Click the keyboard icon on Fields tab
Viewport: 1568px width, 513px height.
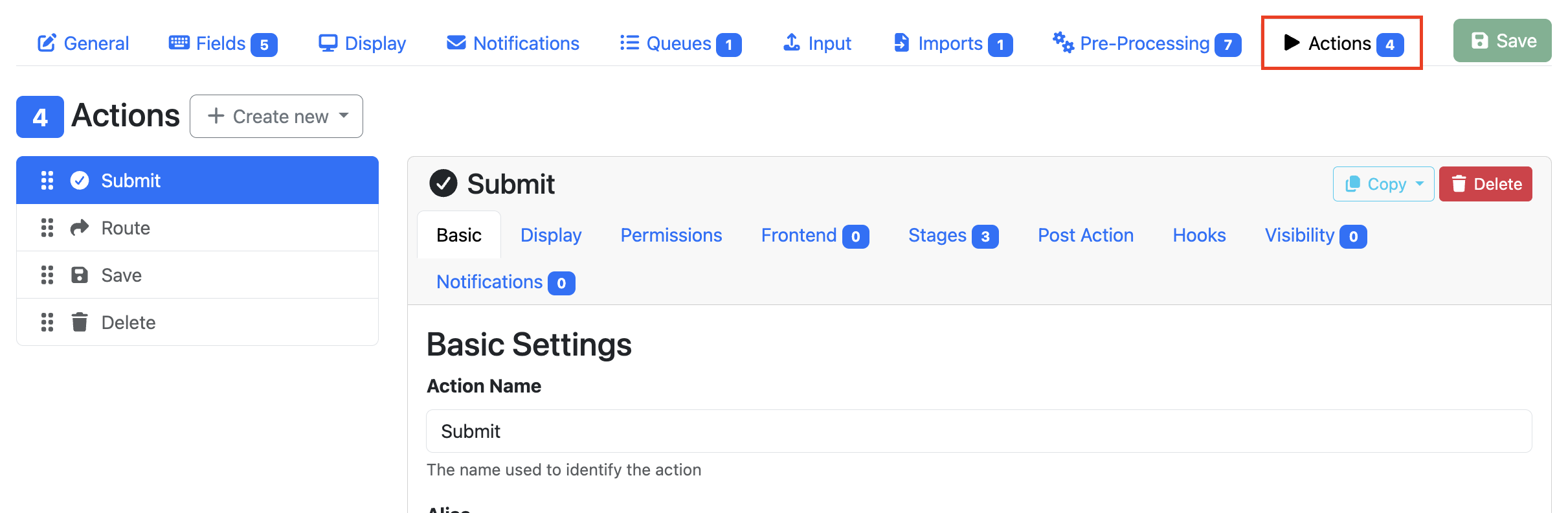(179, 43)
